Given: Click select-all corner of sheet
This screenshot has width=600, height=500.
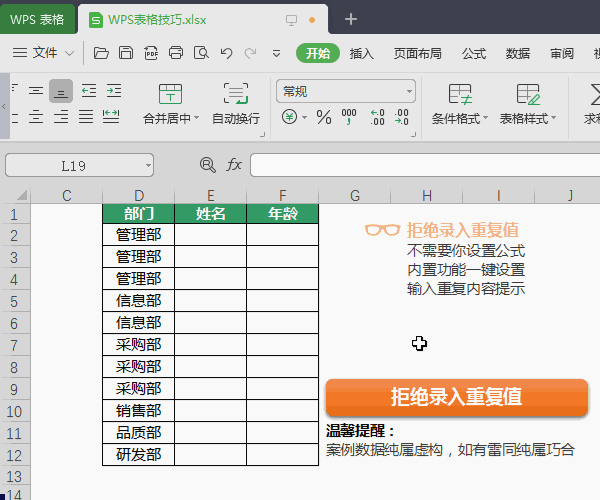Looking at the screenshot, I should click(21, 195).
